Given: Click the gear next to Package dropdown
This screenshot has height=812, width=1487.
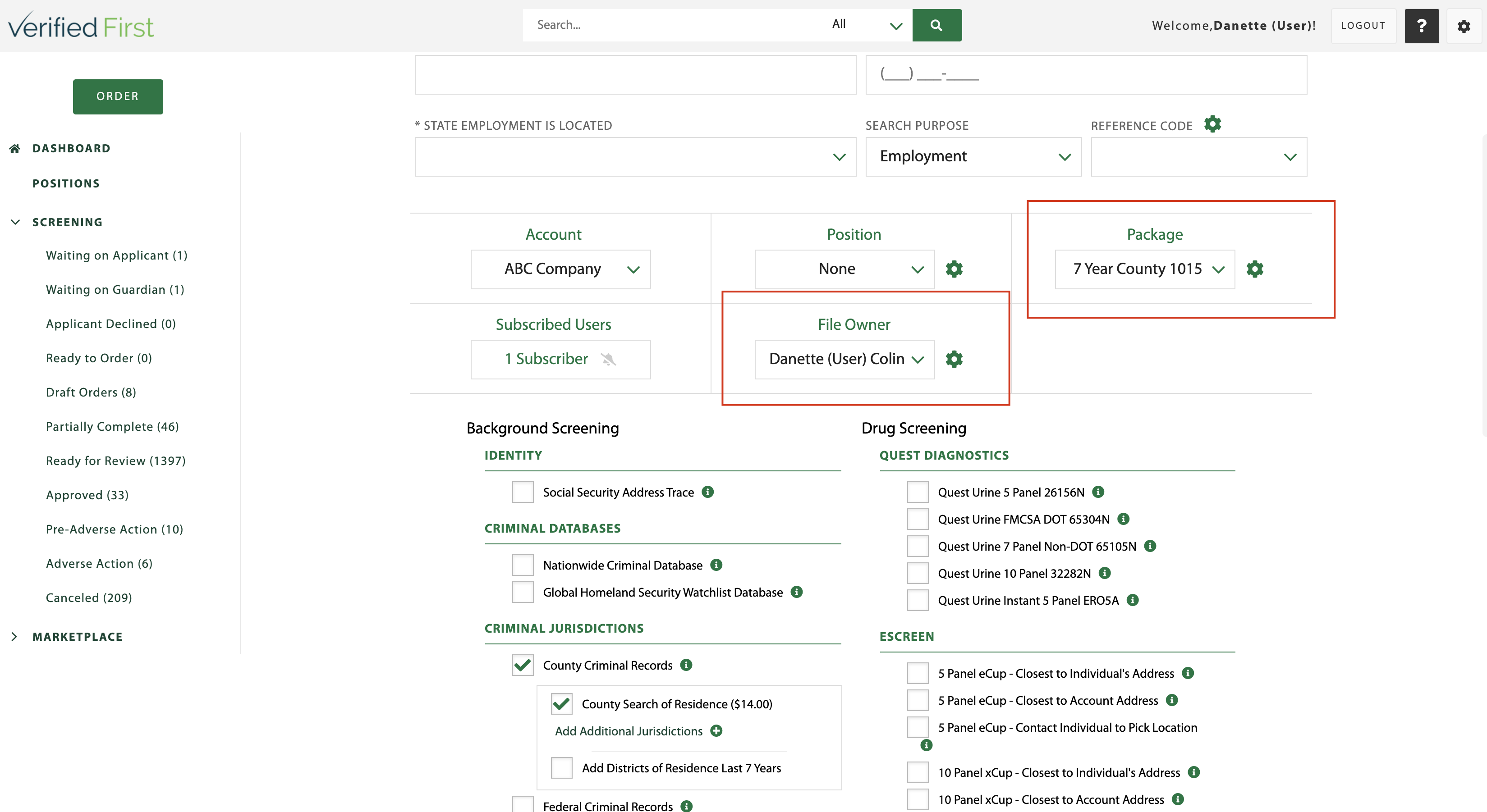Looking at the screenshot, I should (x=1255, y=269).
